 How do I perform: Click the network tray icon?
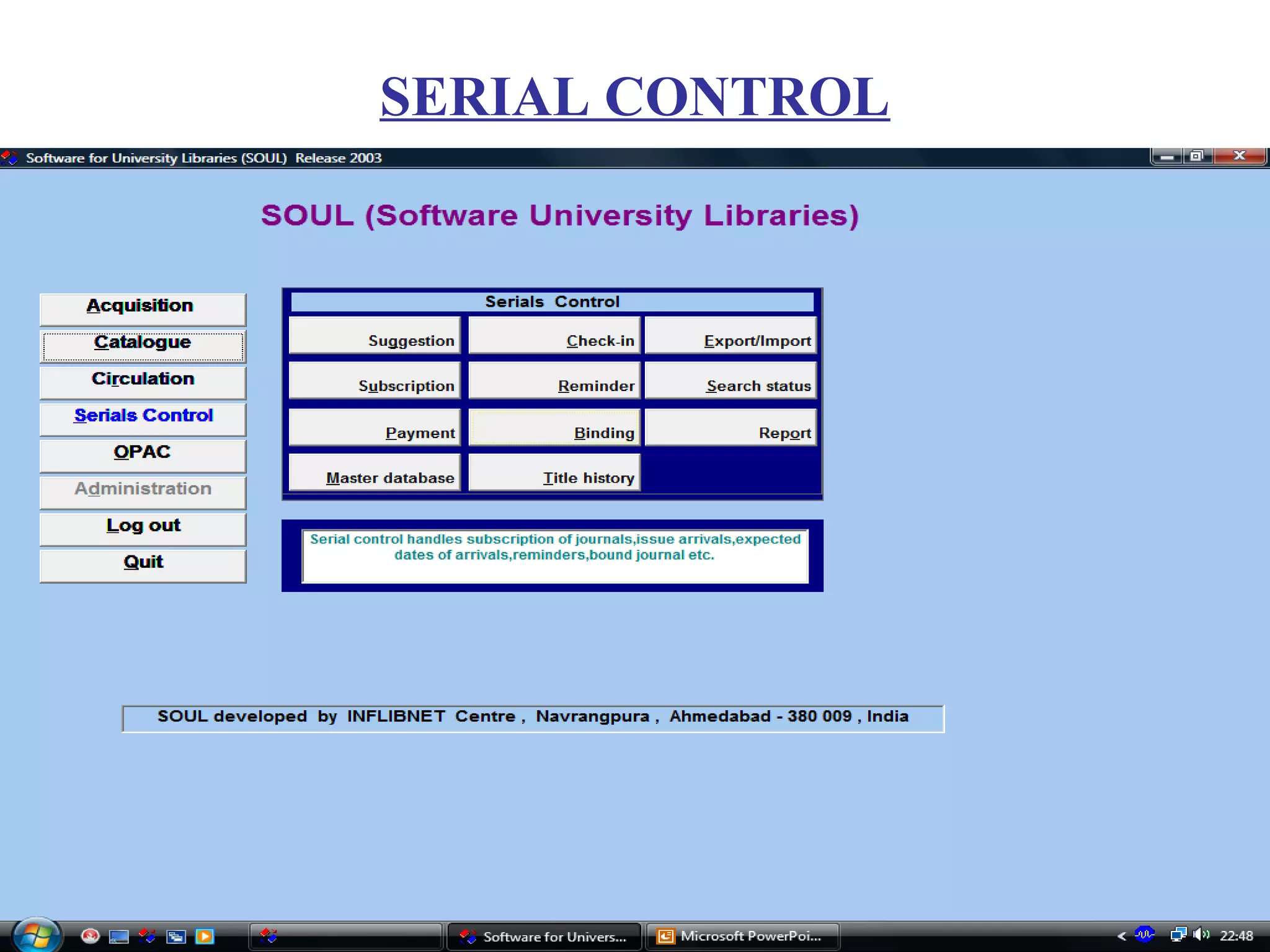1178,934
